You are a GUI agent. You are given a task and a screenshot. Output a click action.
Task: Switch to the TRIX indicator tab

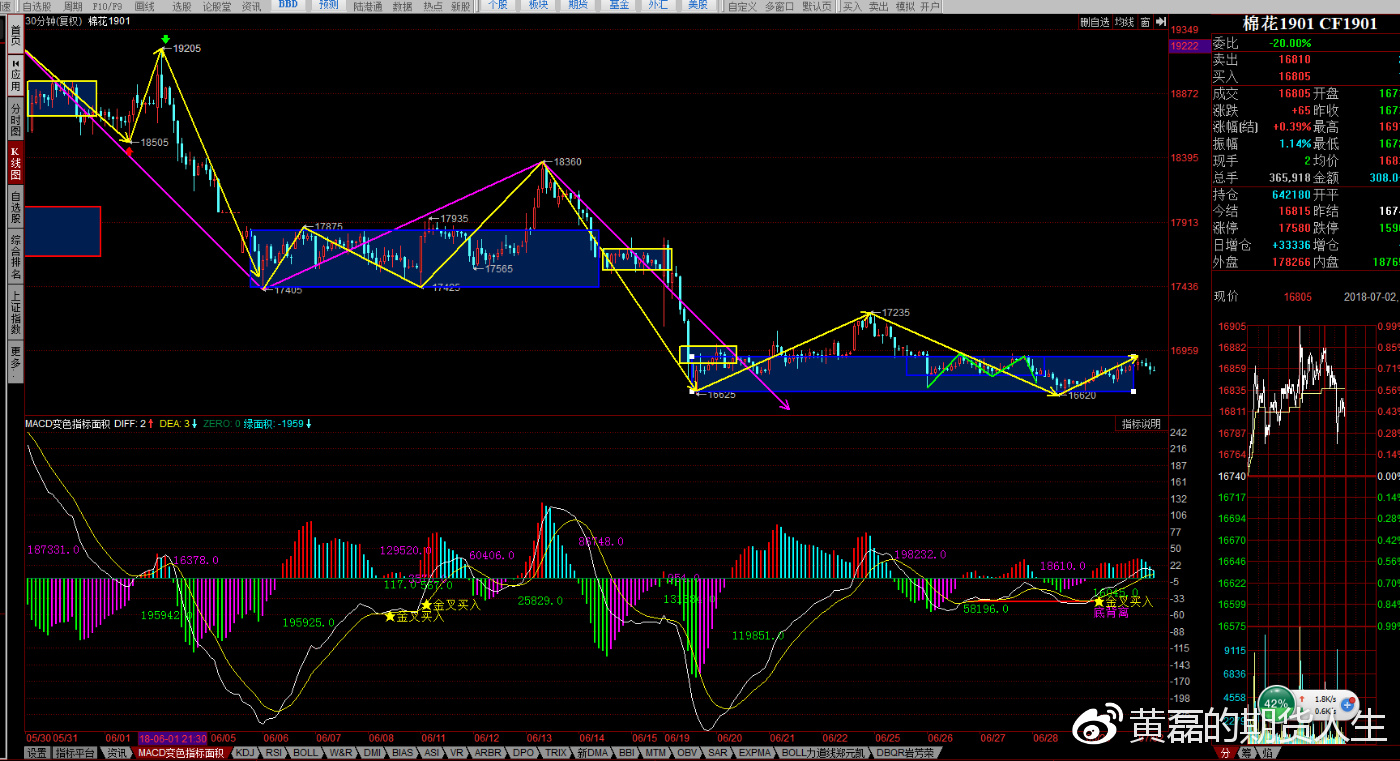click(x=555, y=753)
